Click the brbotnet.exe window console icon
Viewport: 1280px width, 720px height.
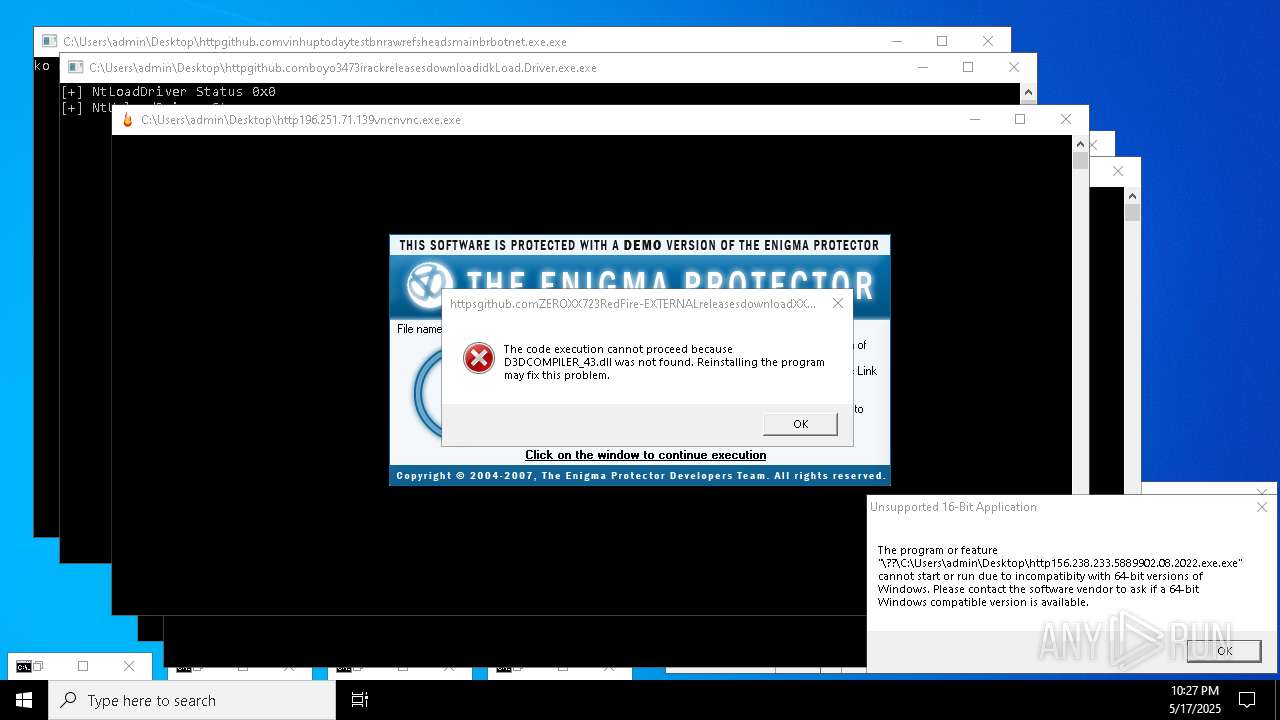coord(49,42)
